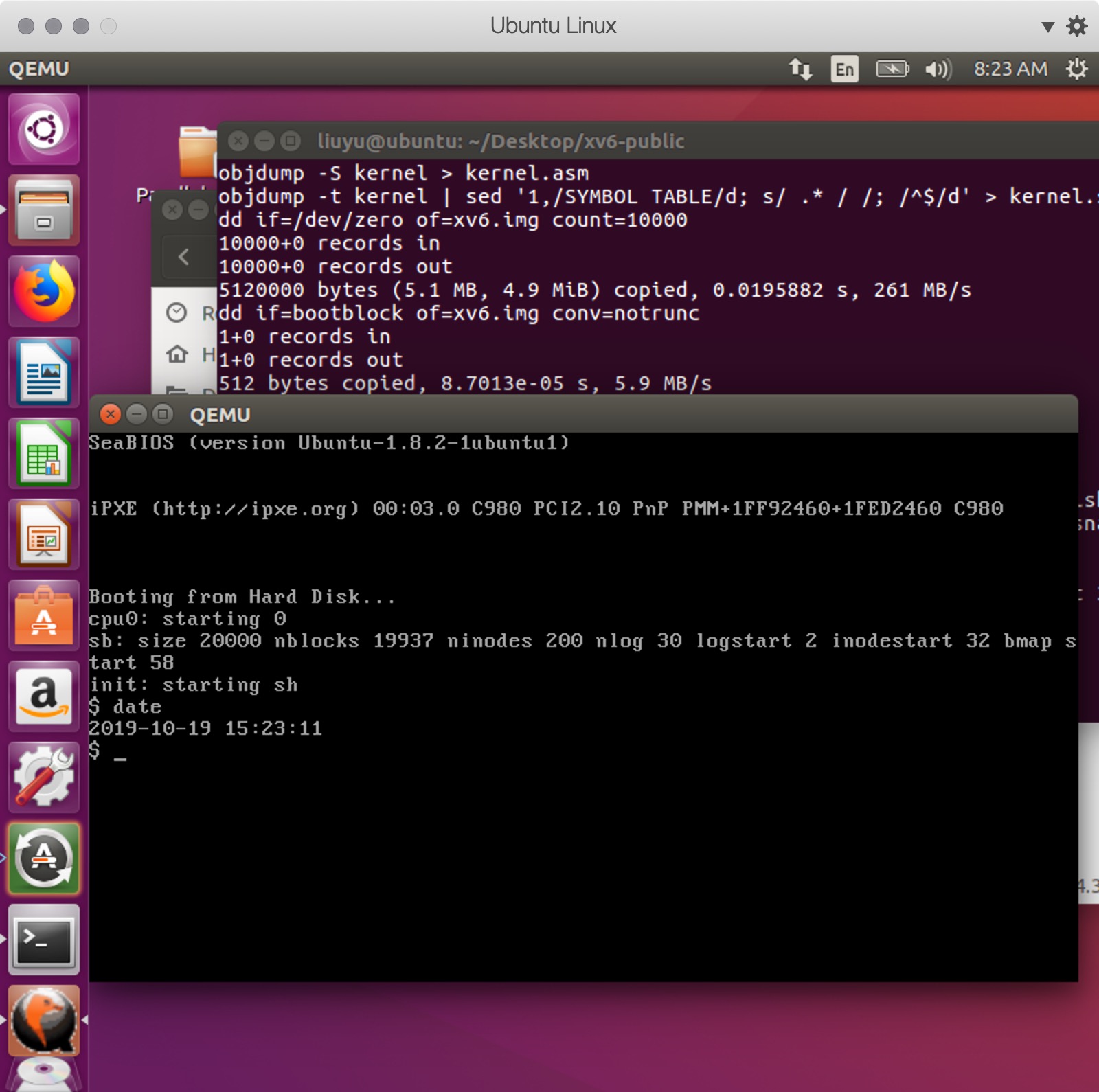Image resolution: width=1099 pixels, height=1092 pixels.
Task: Click the volume icon in the panel
Action: [938, 69]
